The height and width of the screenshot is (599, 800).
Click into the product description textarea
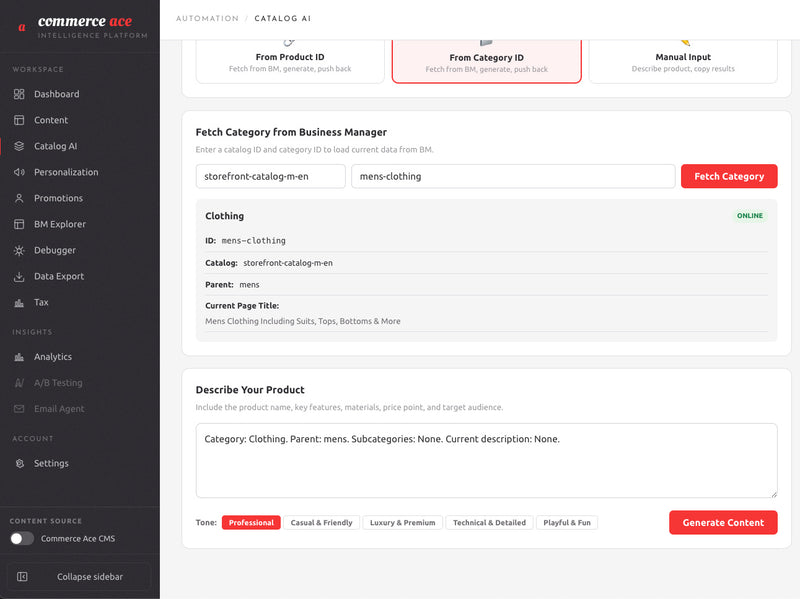click(486, 460)
